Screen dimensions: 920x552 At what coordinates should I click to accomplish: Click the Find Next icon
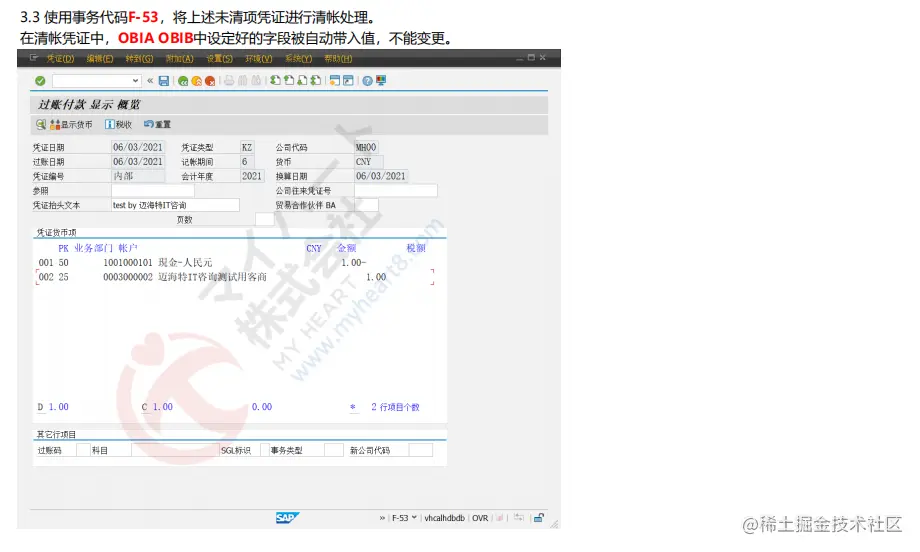(x=256, y=81)
